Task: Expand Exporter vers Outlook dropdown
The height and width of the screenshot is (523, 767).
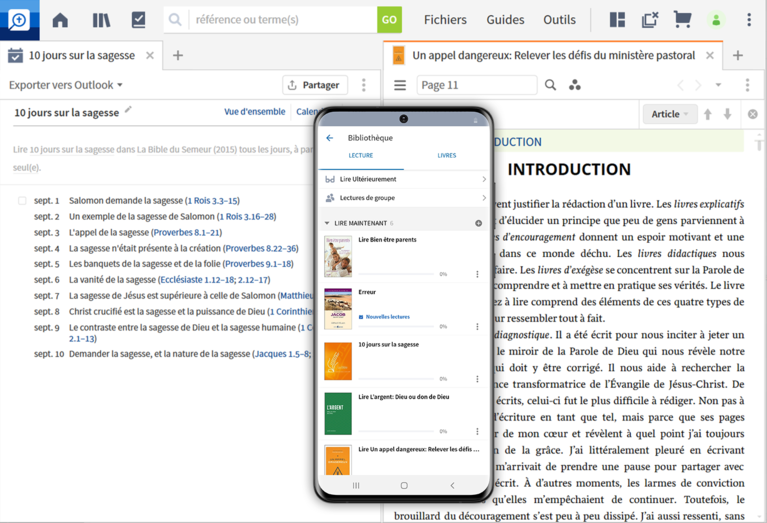Action: (66, 85)
